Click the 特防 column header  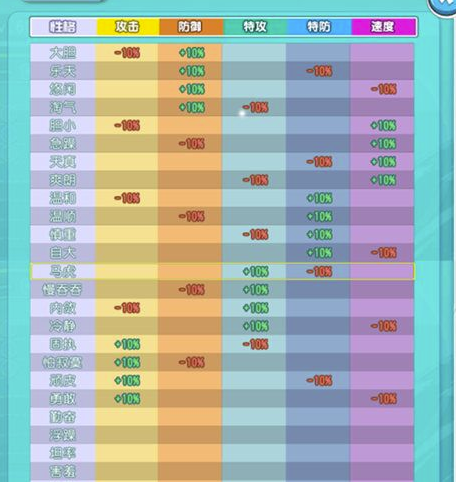pos(319,27)
